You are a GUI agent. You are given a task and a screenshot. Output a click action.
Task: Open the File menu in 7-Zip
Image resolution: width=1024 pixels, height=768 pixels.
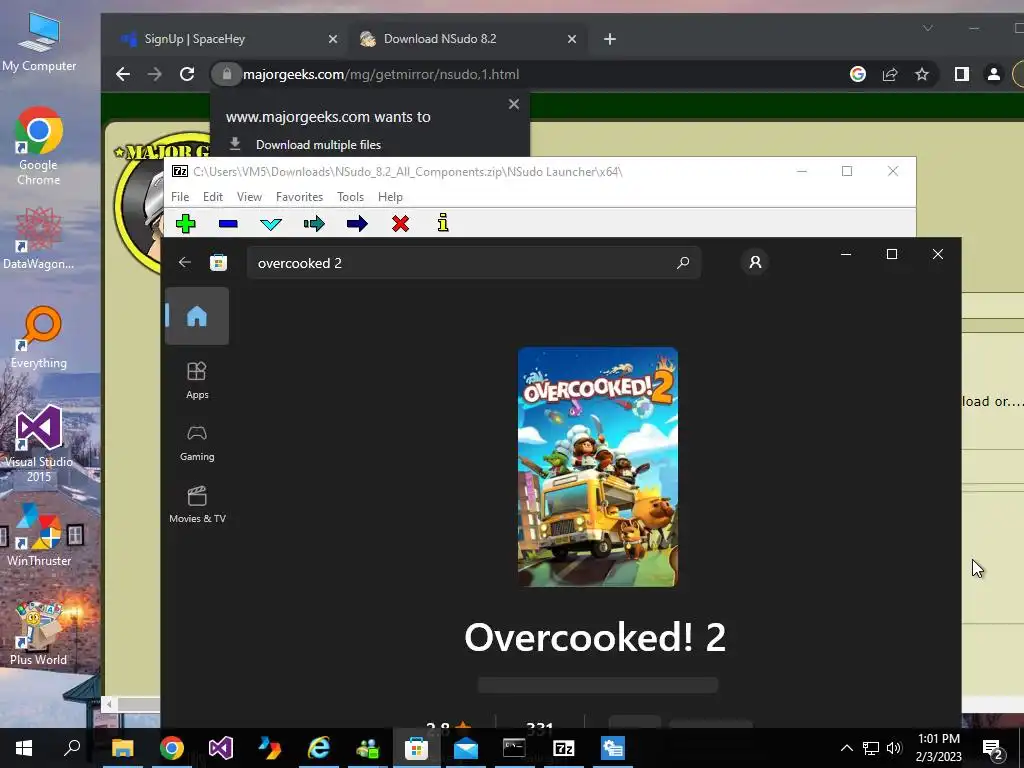click(180, 197)
